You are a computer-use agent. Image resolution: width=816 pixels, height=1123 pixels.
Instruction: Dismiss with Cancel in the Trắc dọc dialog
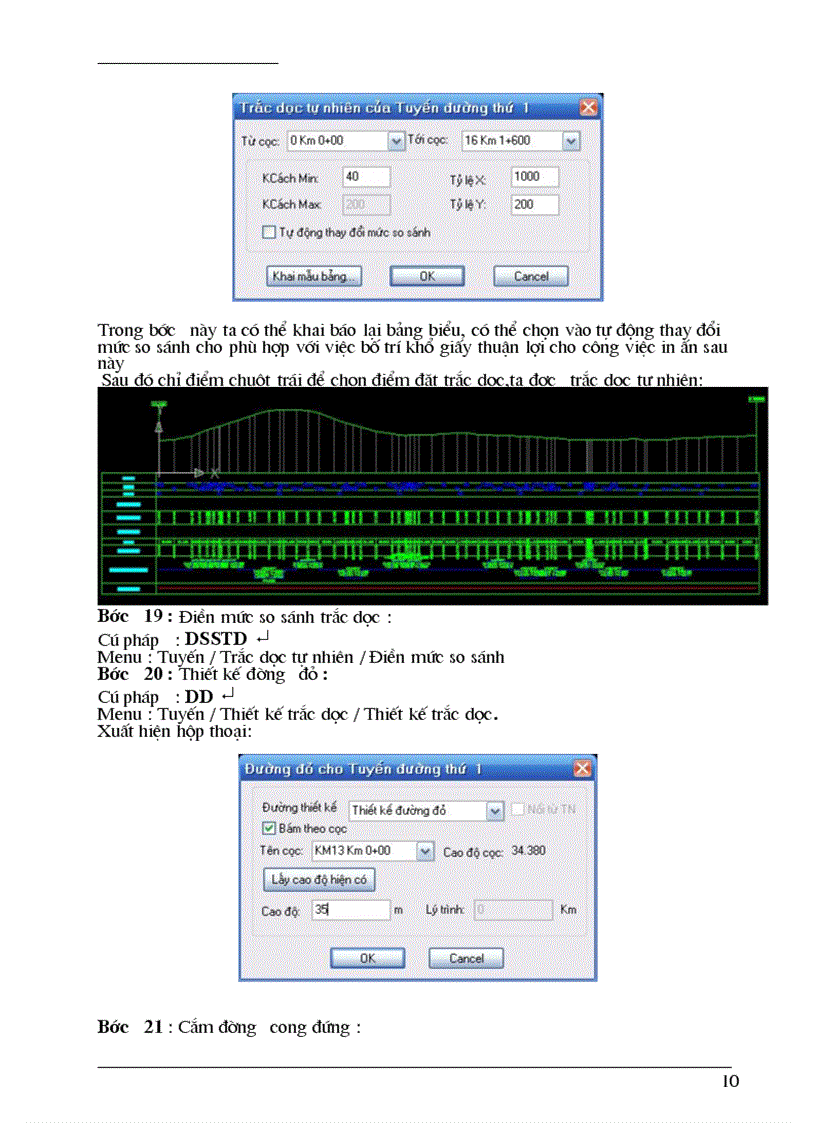click(530, 276)
